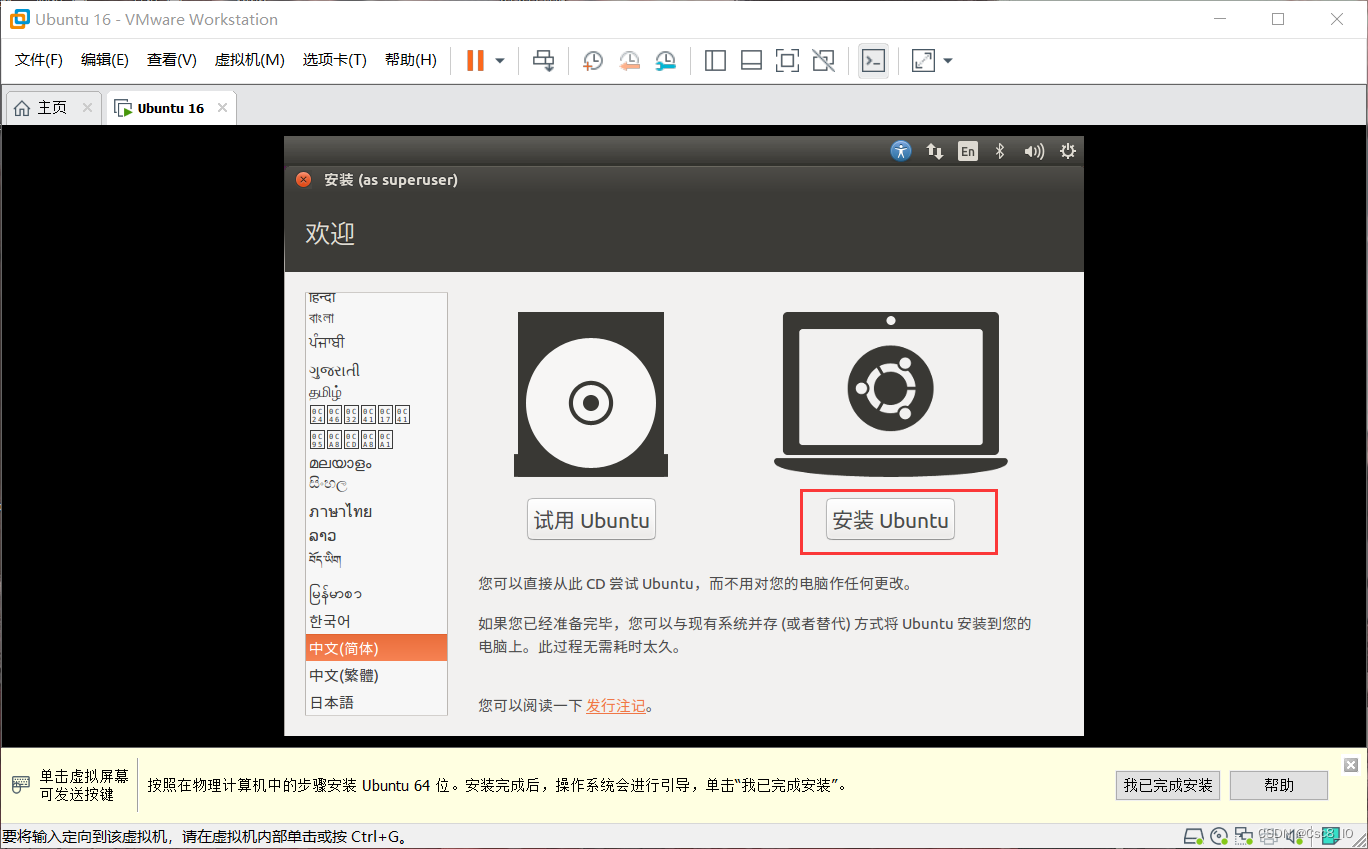Select ਪੰਜਾਬੀ in the language list
The image size is (1368, 849).
[376, 342]
